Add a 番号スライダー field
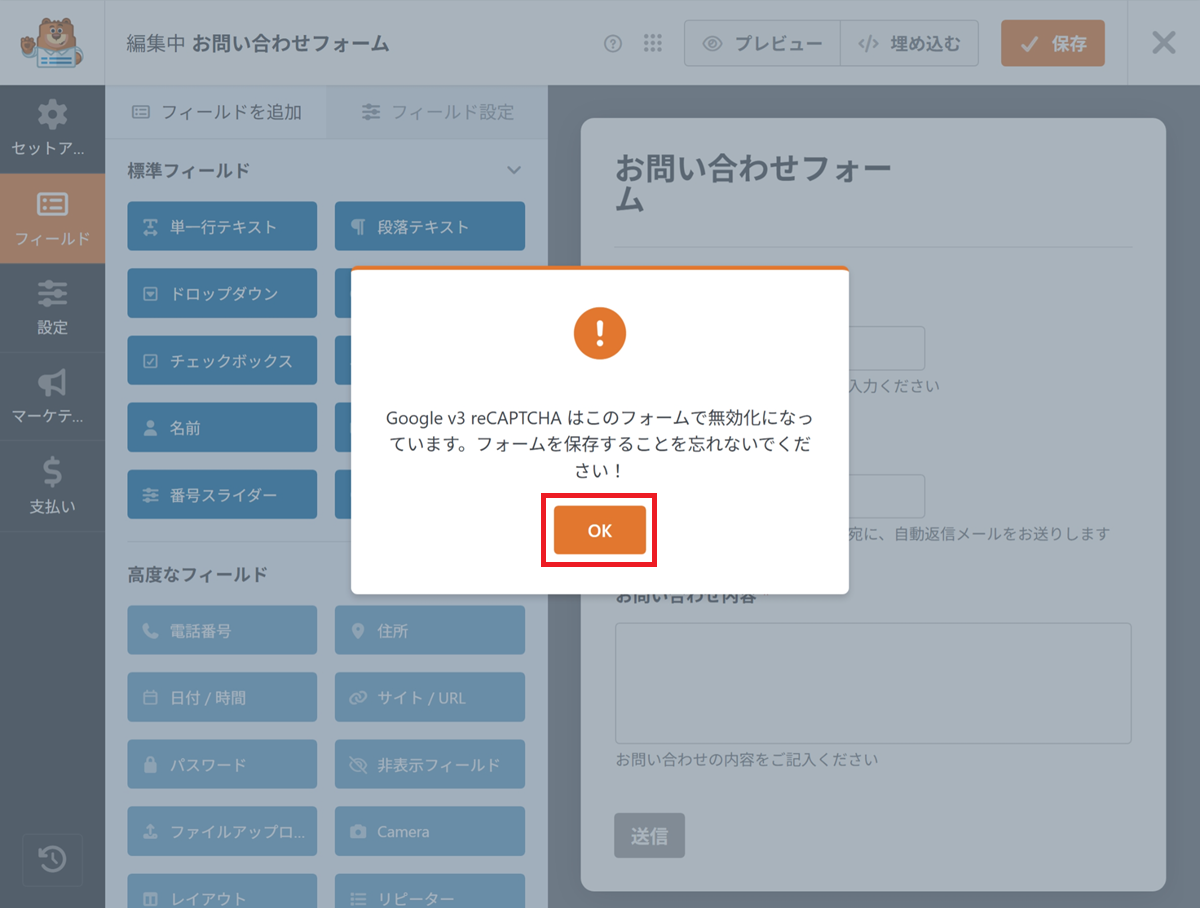 [222, 495]
